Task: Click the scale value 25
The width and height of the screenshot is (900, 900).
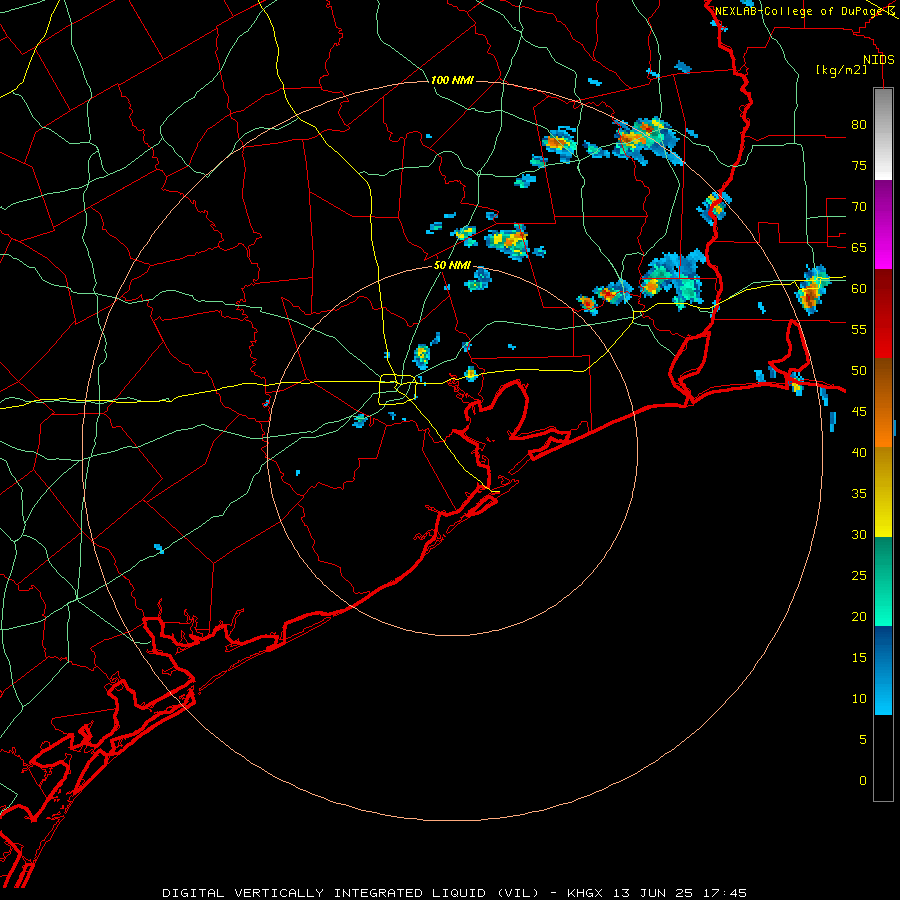Action: click(x=859, y=576)
